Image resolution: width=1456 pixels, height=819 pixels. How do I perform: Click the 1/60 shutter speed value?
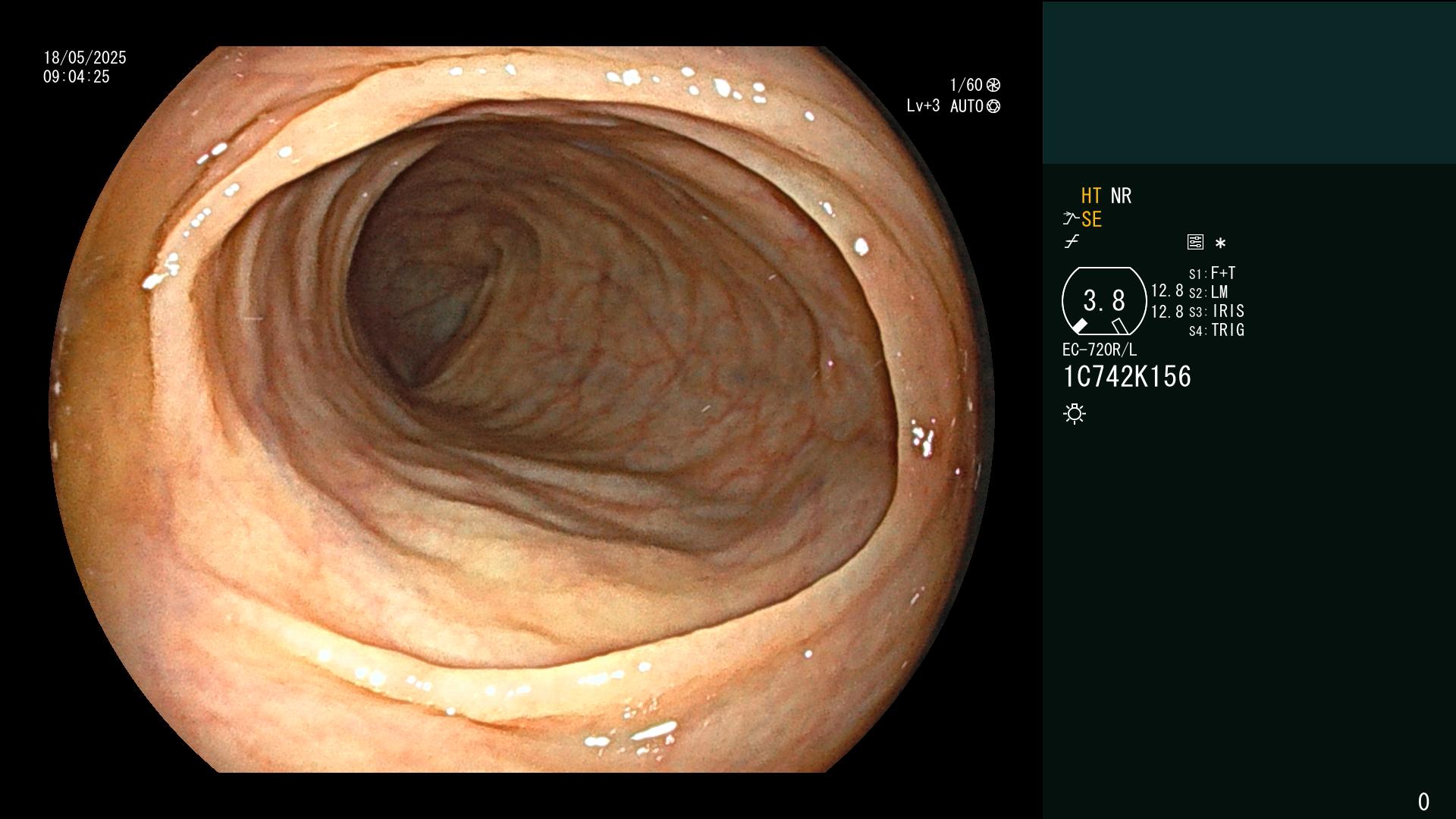pyautogui.click(x=966, y=85)
